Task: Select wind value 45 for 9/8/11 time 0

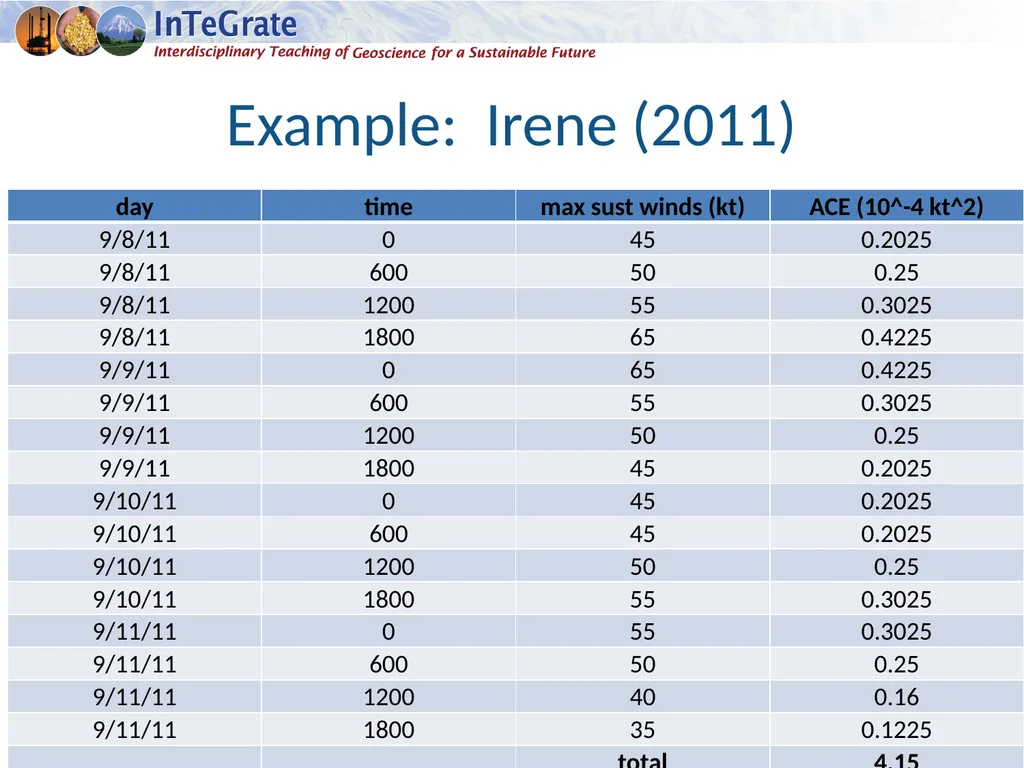Action: point(643,239)
